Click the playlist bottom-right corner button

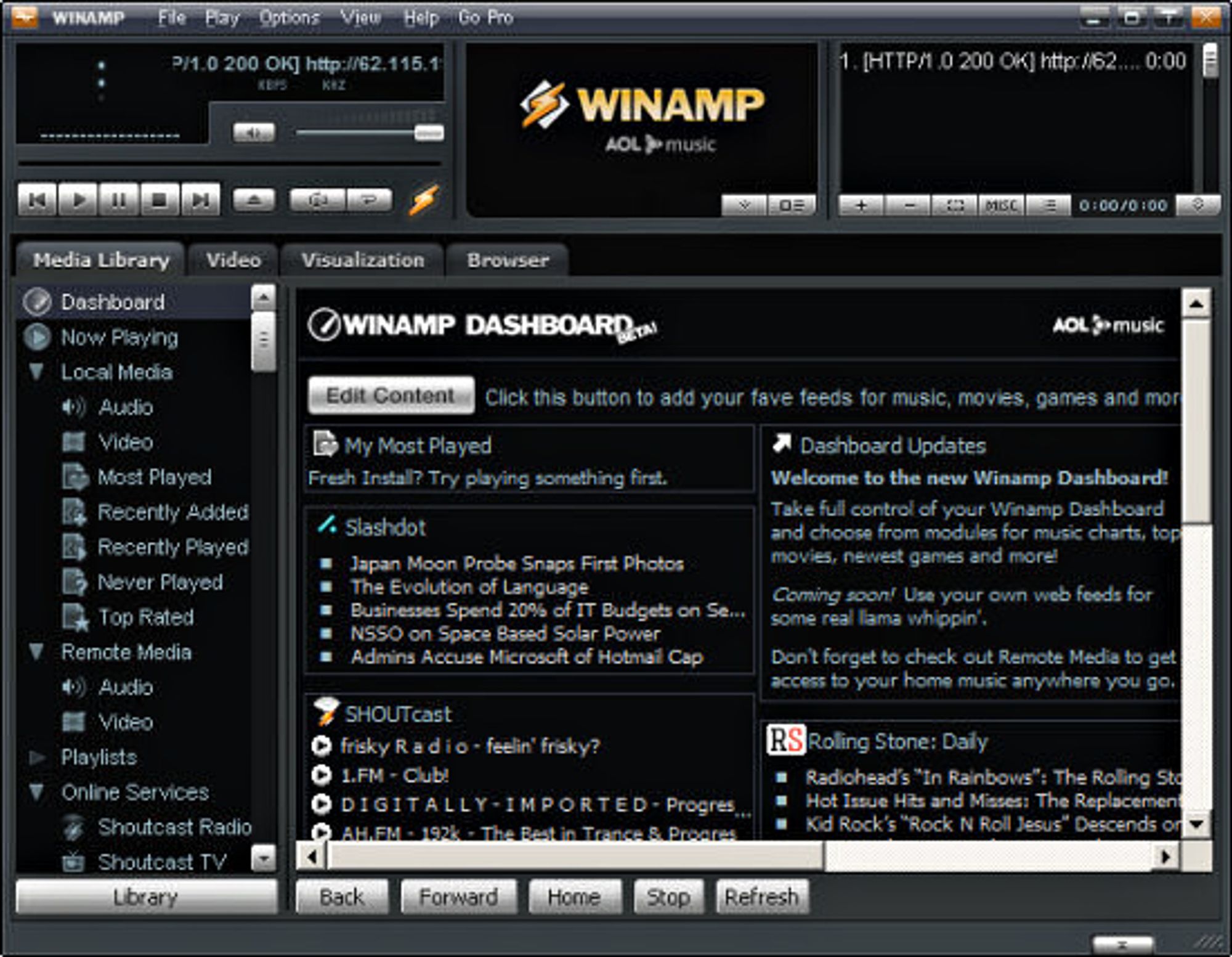pos(1198,205)
